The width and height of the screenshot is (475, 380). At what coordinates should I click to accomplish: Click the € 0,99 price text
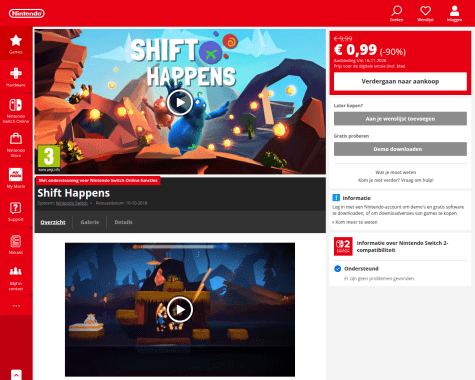355,50
